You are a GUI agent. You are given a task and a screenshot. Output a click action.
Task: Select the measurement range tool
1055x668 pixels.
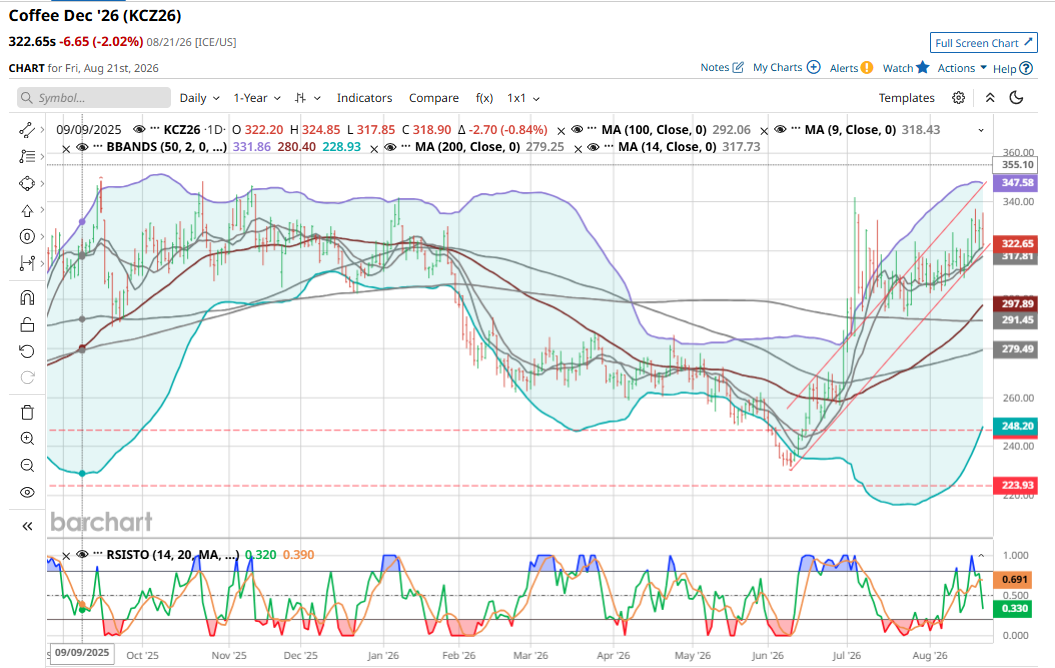[x=27, y=264]
